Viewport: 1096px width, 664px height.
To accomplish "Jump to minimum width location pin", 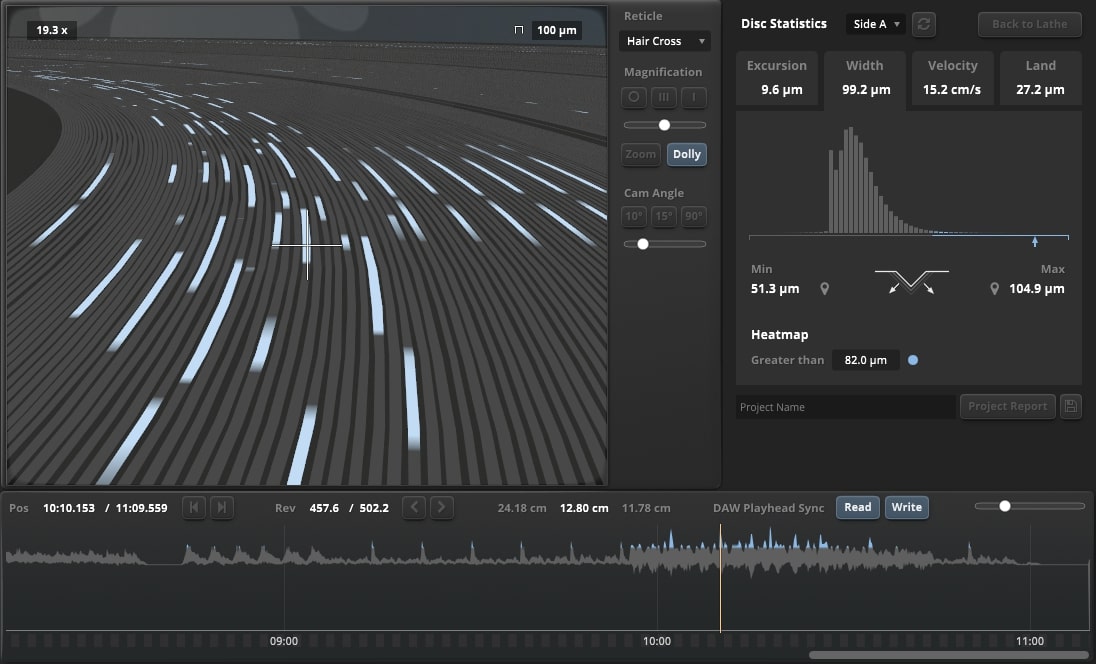I will [x=825, y=289].
